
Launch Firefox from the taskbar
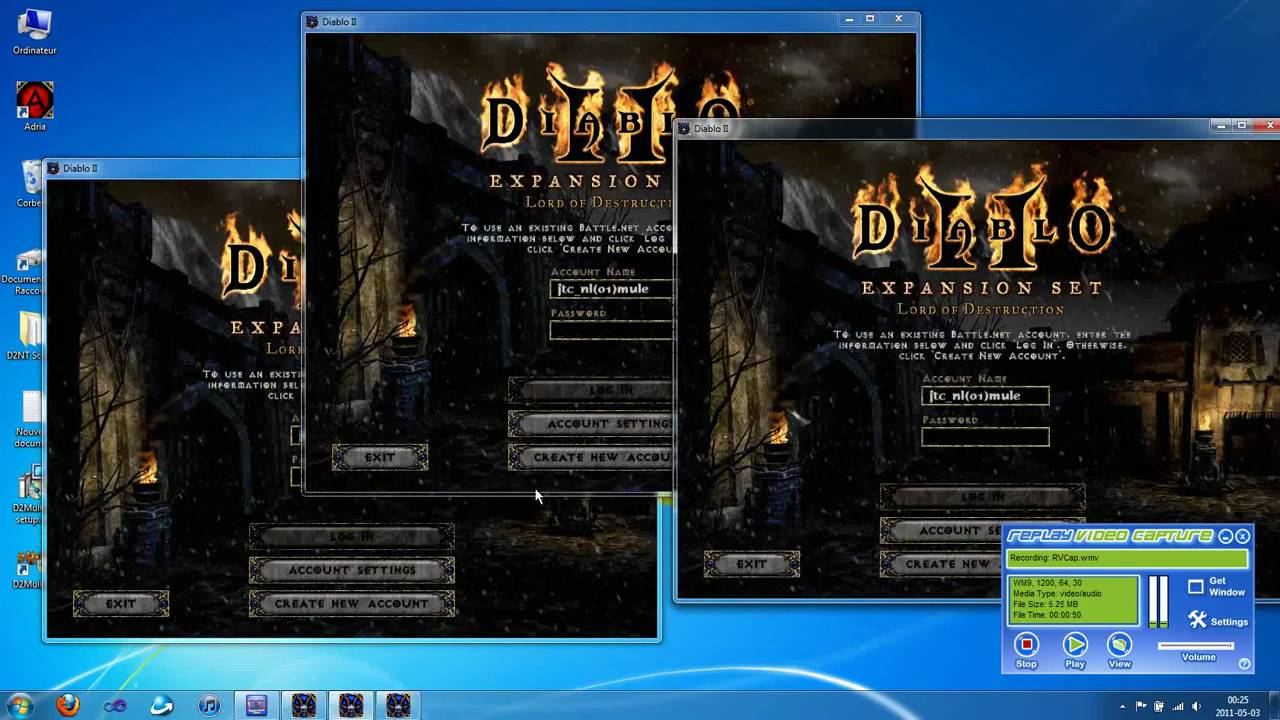click(67, 705)
